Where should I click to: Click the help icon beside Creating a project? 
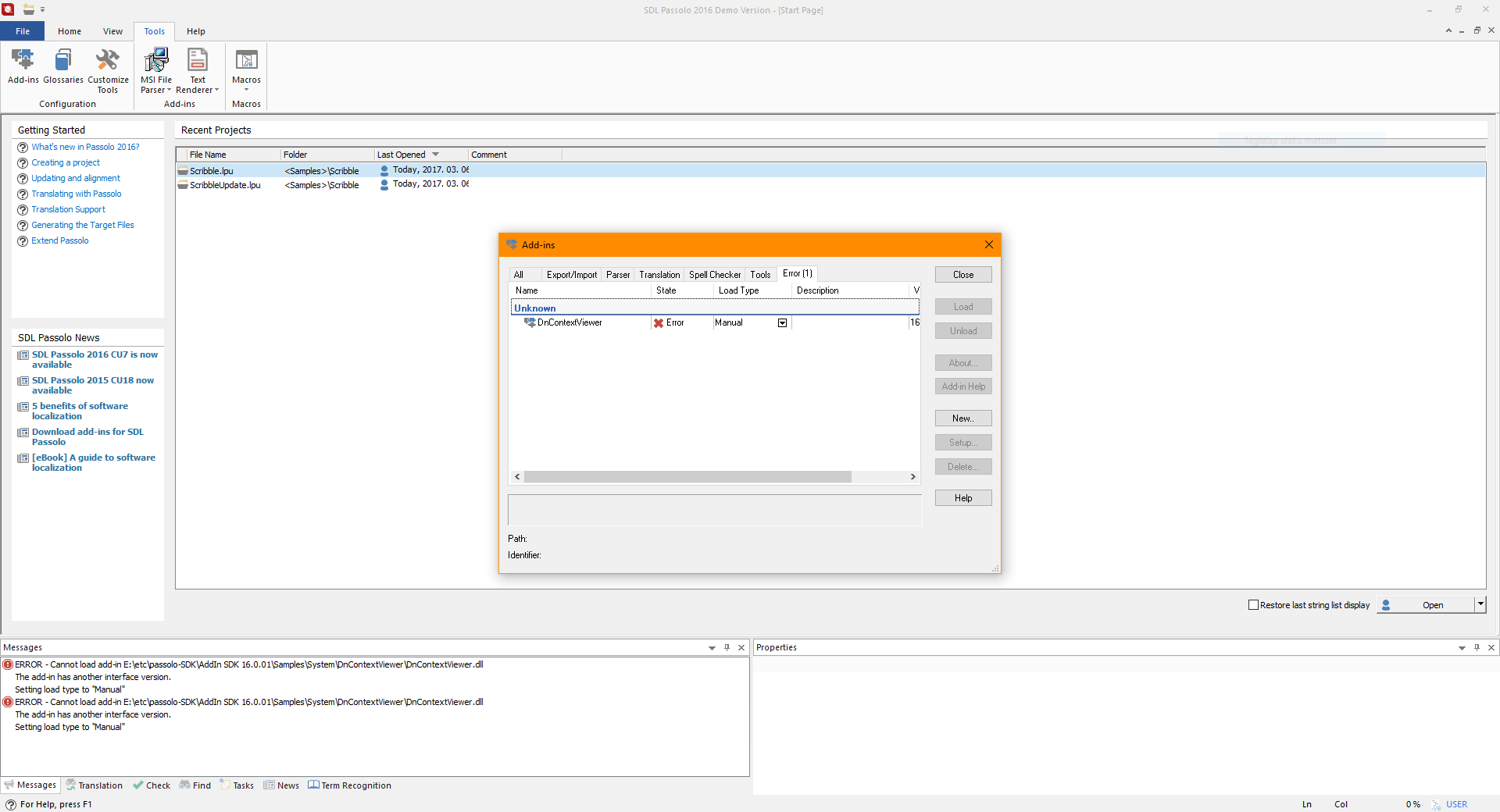pos(23,163)
